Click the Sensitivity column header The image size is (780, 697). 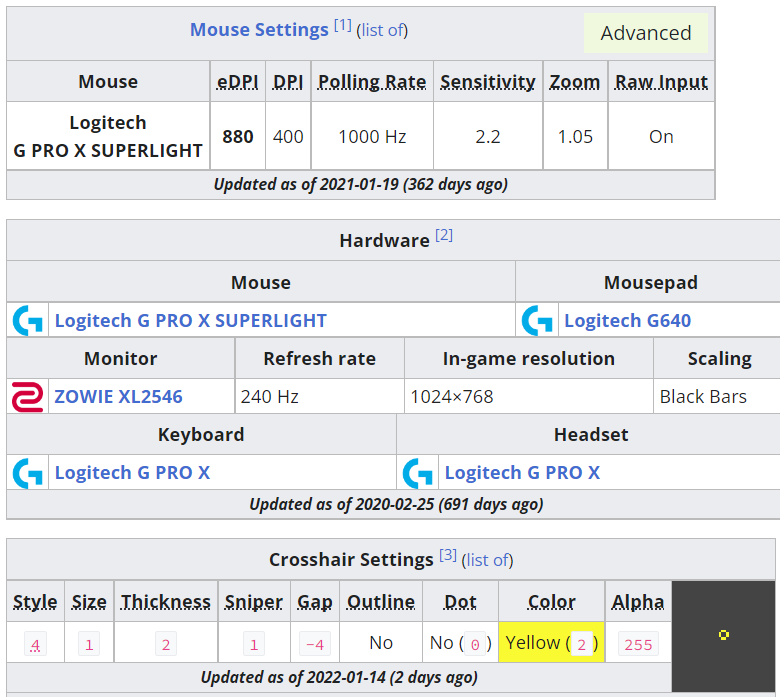coord(488,82)
